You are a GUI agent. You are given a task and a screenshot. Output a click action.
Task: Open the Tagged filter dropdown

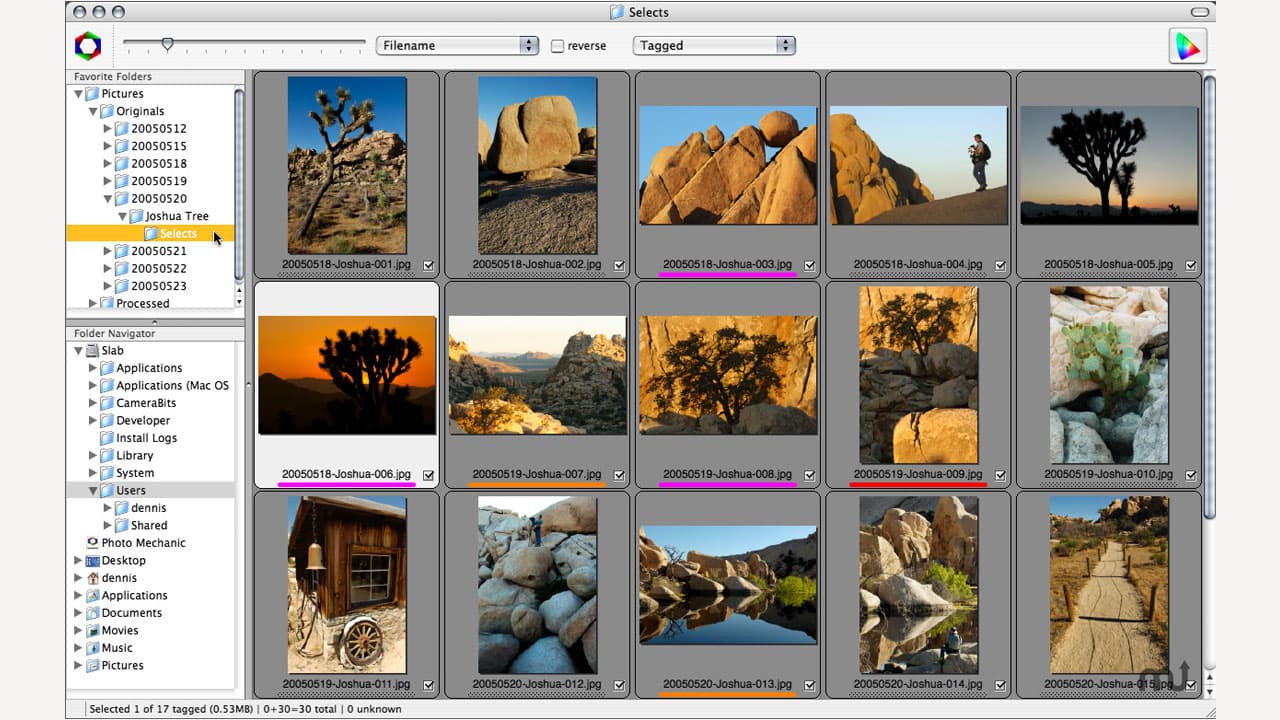coord(714,45)
